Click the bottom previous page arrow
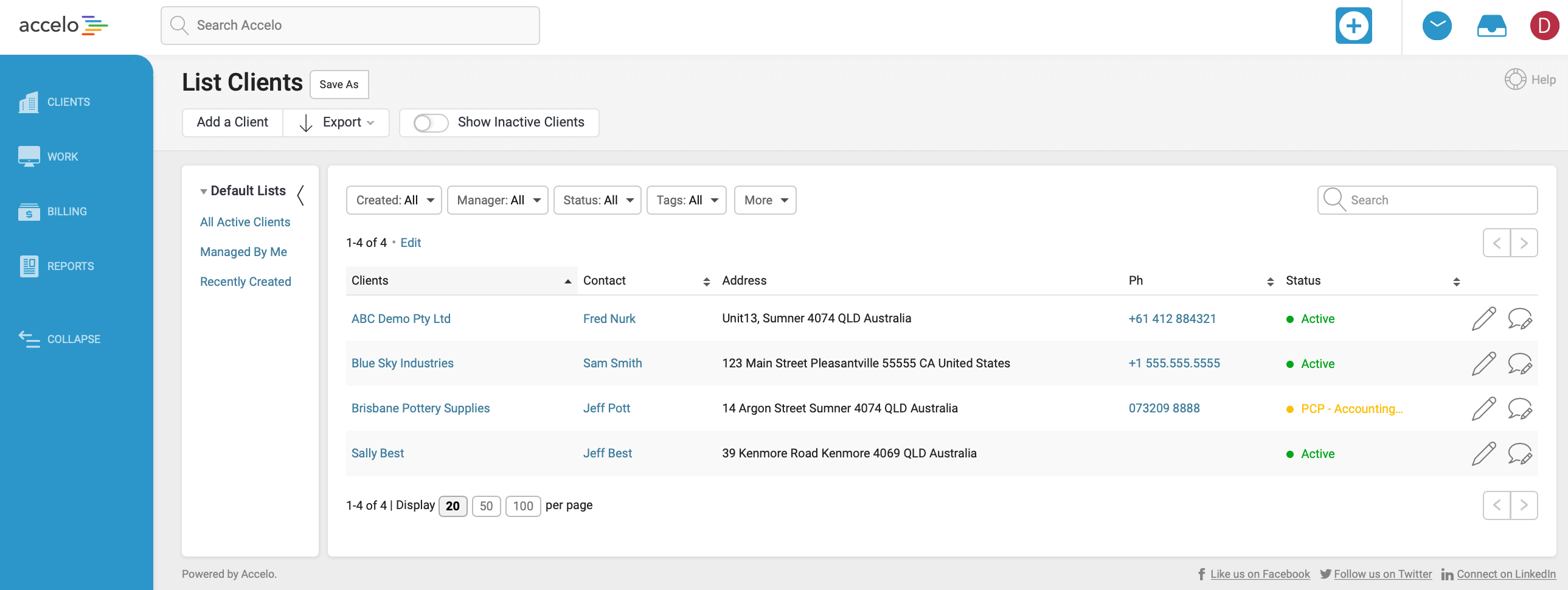This screenshot has width=1568, height=590. pos(1496,505)
